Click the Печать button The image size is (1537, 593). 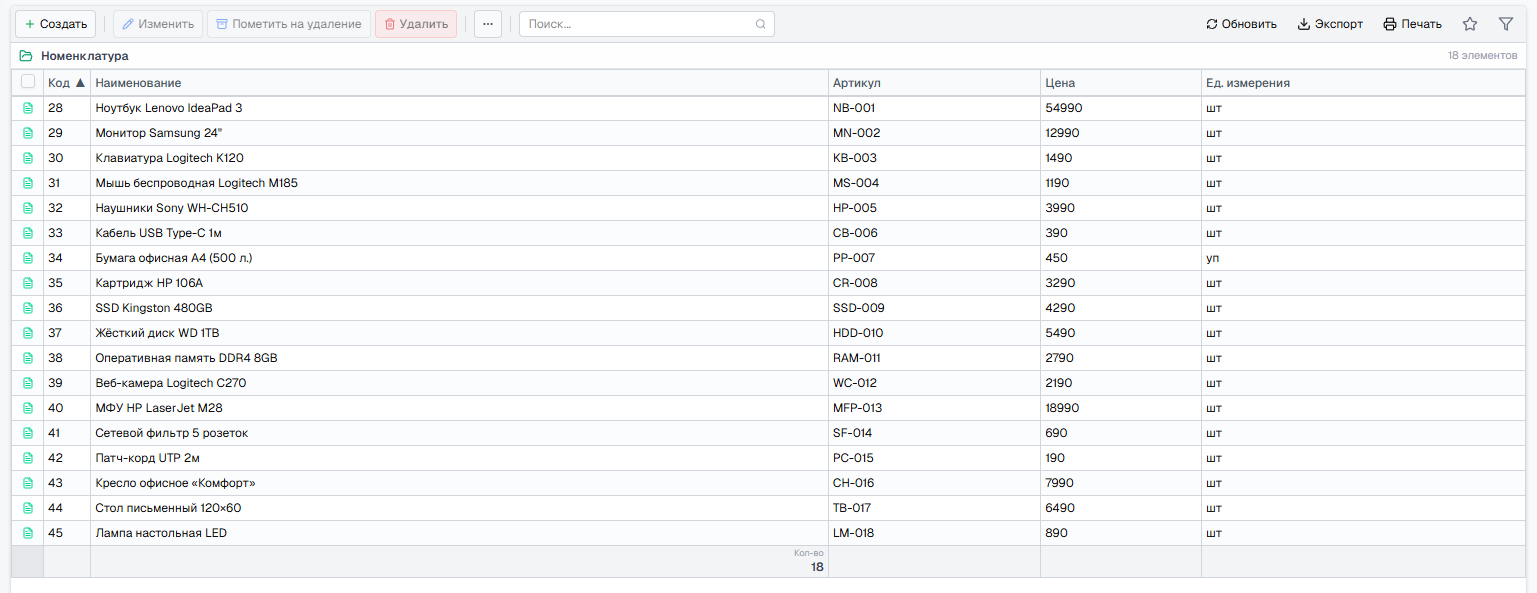pos(1413,24)
